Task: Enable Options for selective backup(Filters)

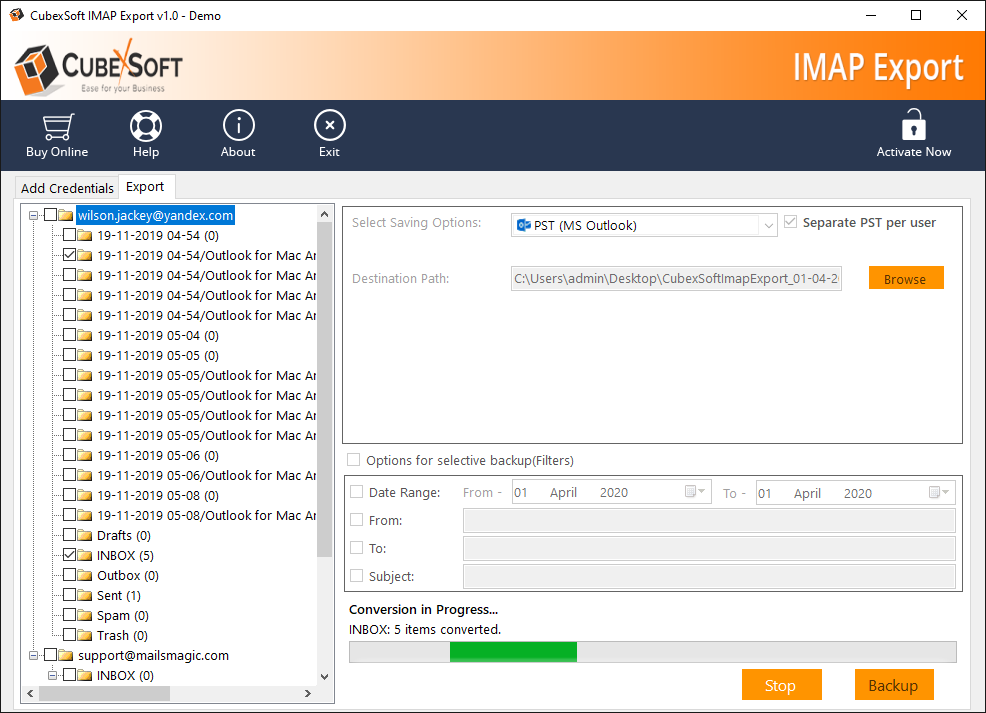Action: point(354,460)
